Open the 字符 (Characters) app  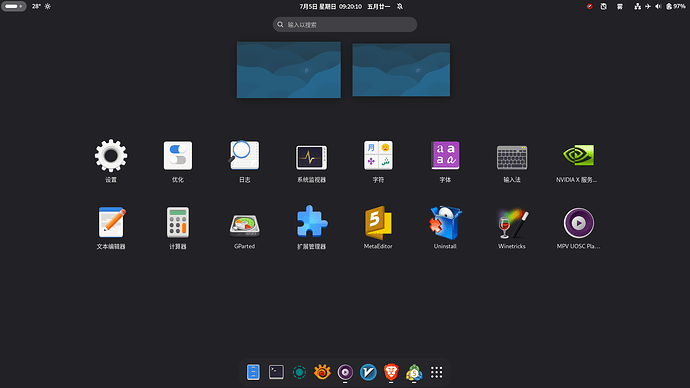click(x=378, y=155)
